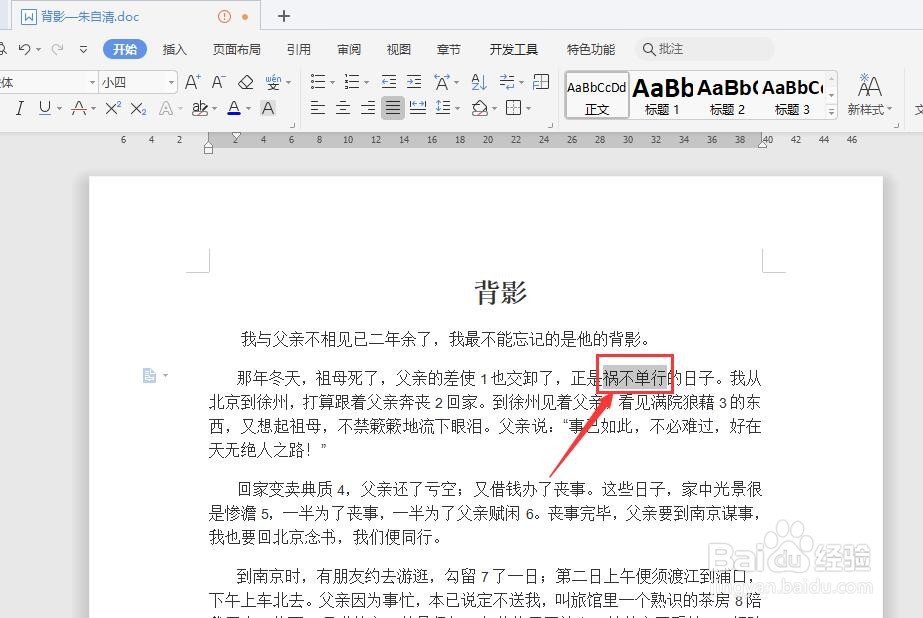Open the pinyin guide (wén) tool
Viewport: 923px width, 618px height.
point(273,81)
